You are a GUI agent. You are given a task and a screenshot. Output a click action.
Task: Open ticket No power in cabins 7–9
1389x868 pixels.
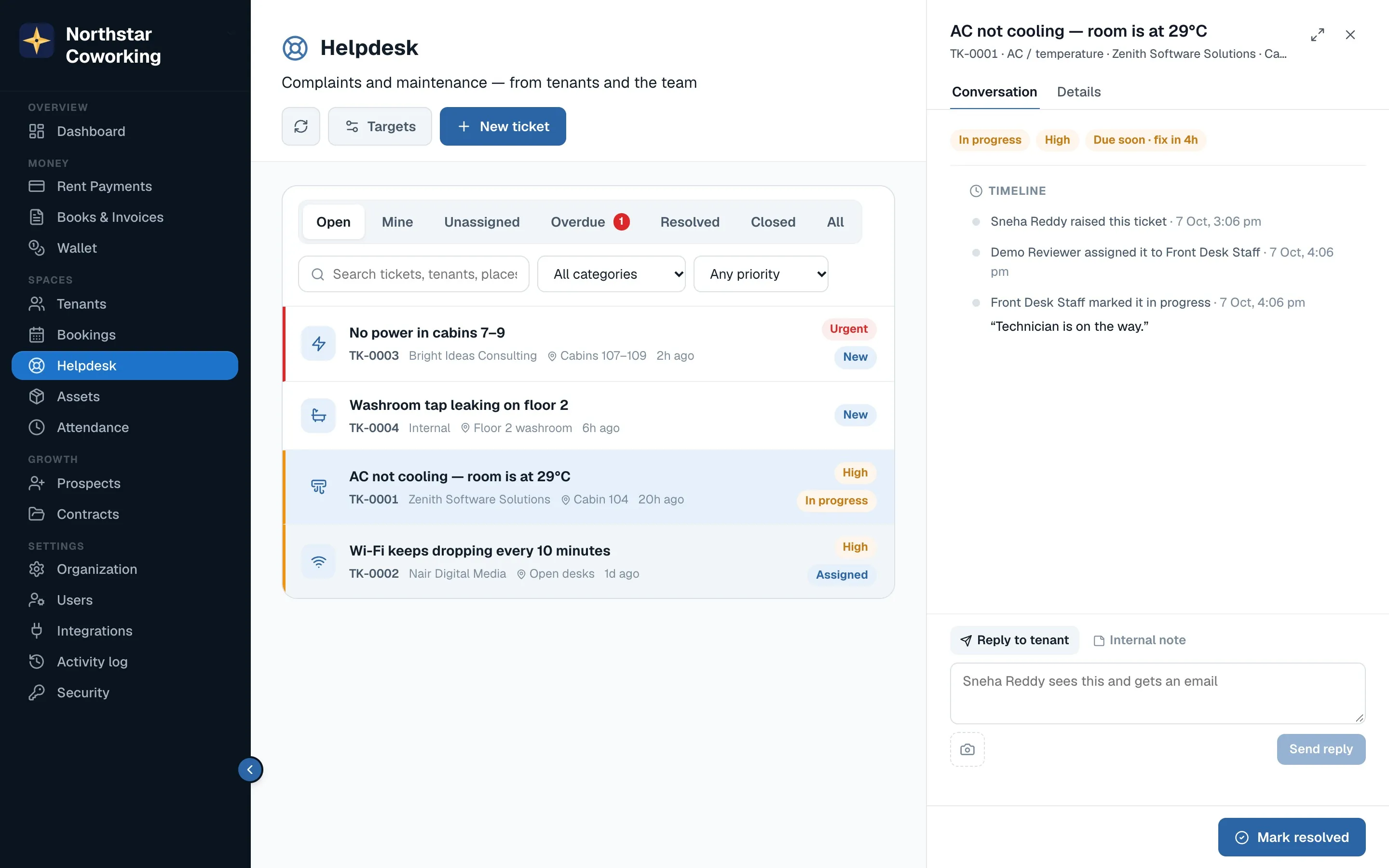[589, 344]
